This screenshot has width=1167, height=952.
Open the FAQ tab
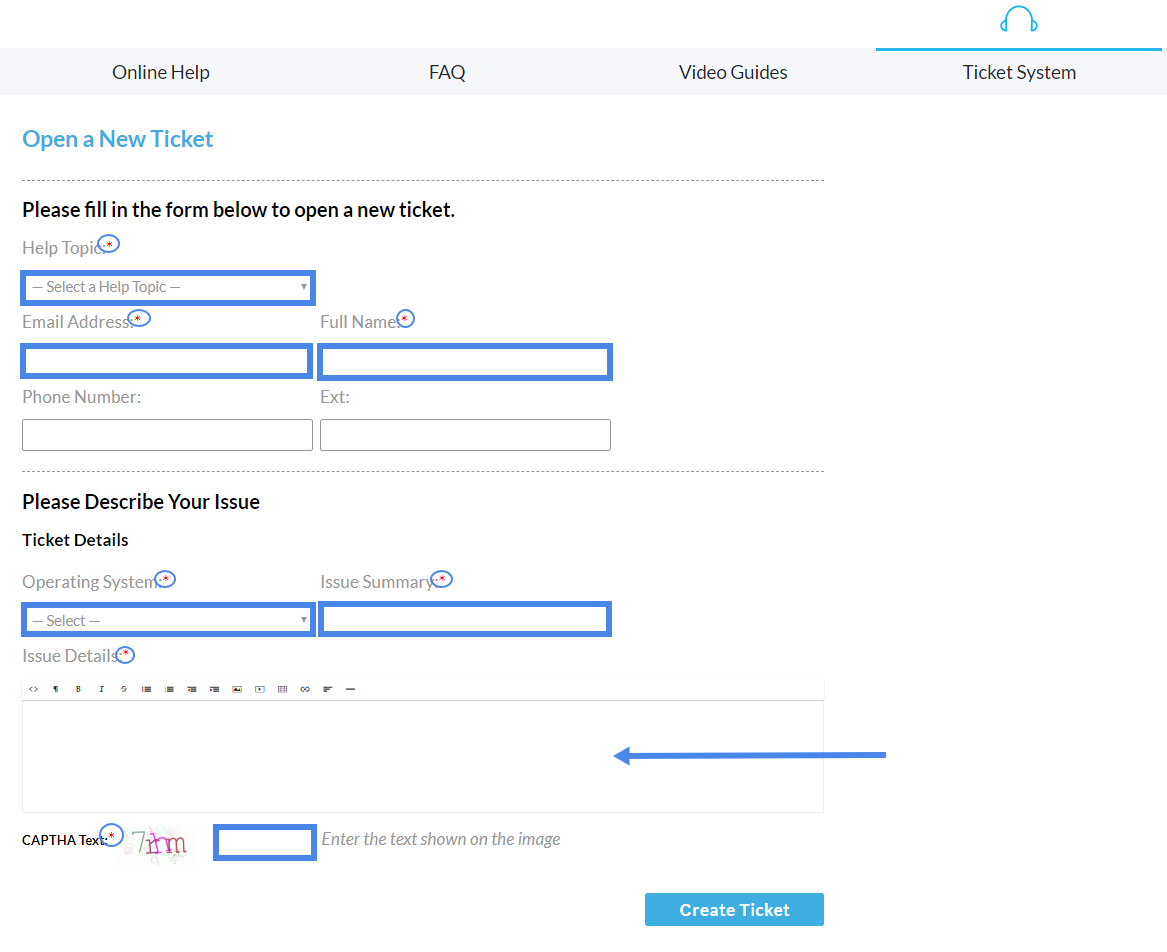point(447,72)
